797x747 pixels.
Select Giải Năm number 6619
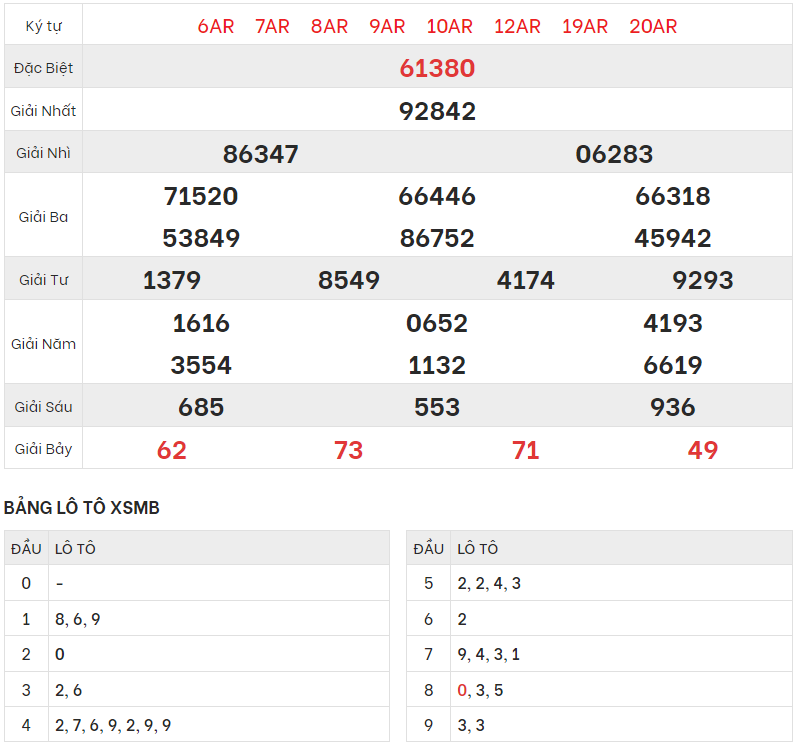[x=673, y=366]
